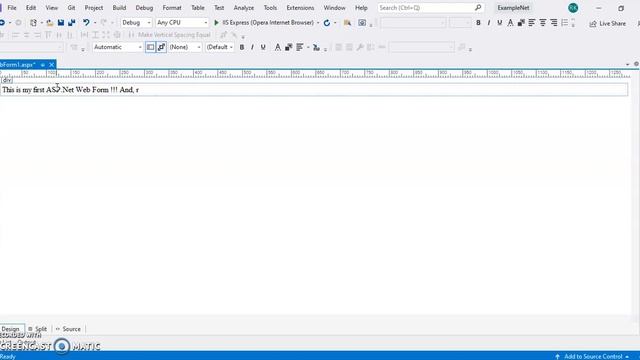The height and width of the screenshot is (360, 640).
Task: Open the Debug configuration dropdown
Action: tap(136, 23)
